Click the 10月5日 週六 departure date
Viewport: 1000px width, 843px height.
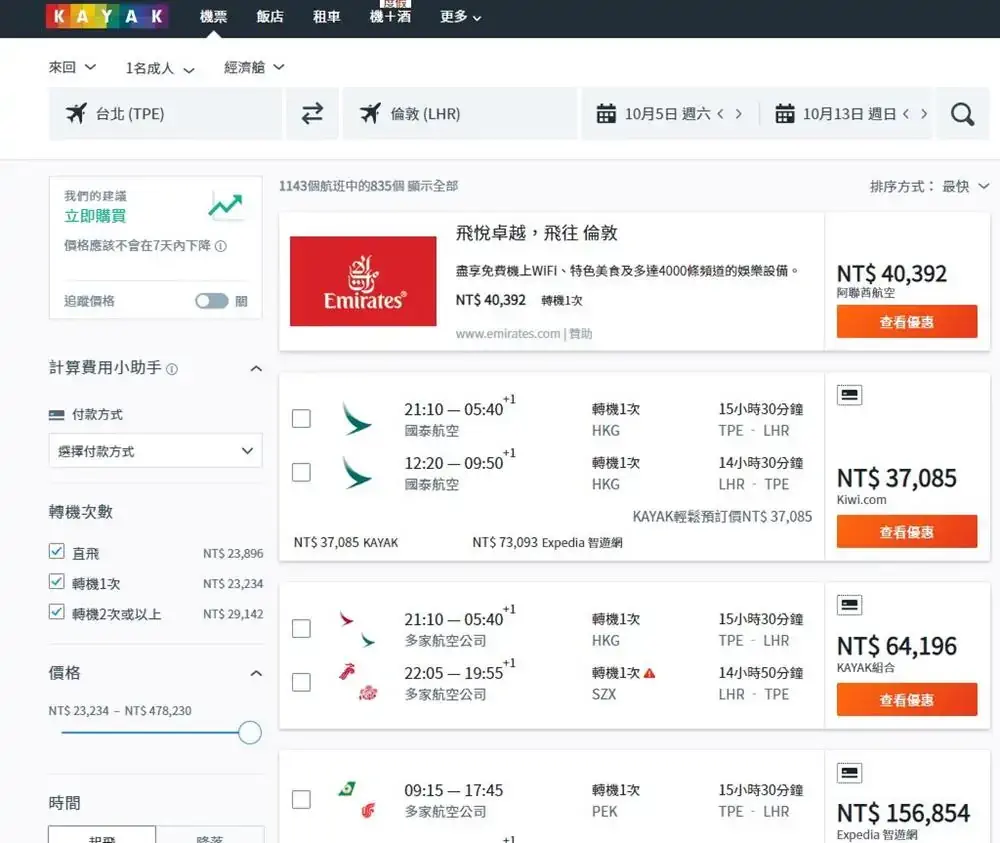pyautogui.click(x=667, y=114)
